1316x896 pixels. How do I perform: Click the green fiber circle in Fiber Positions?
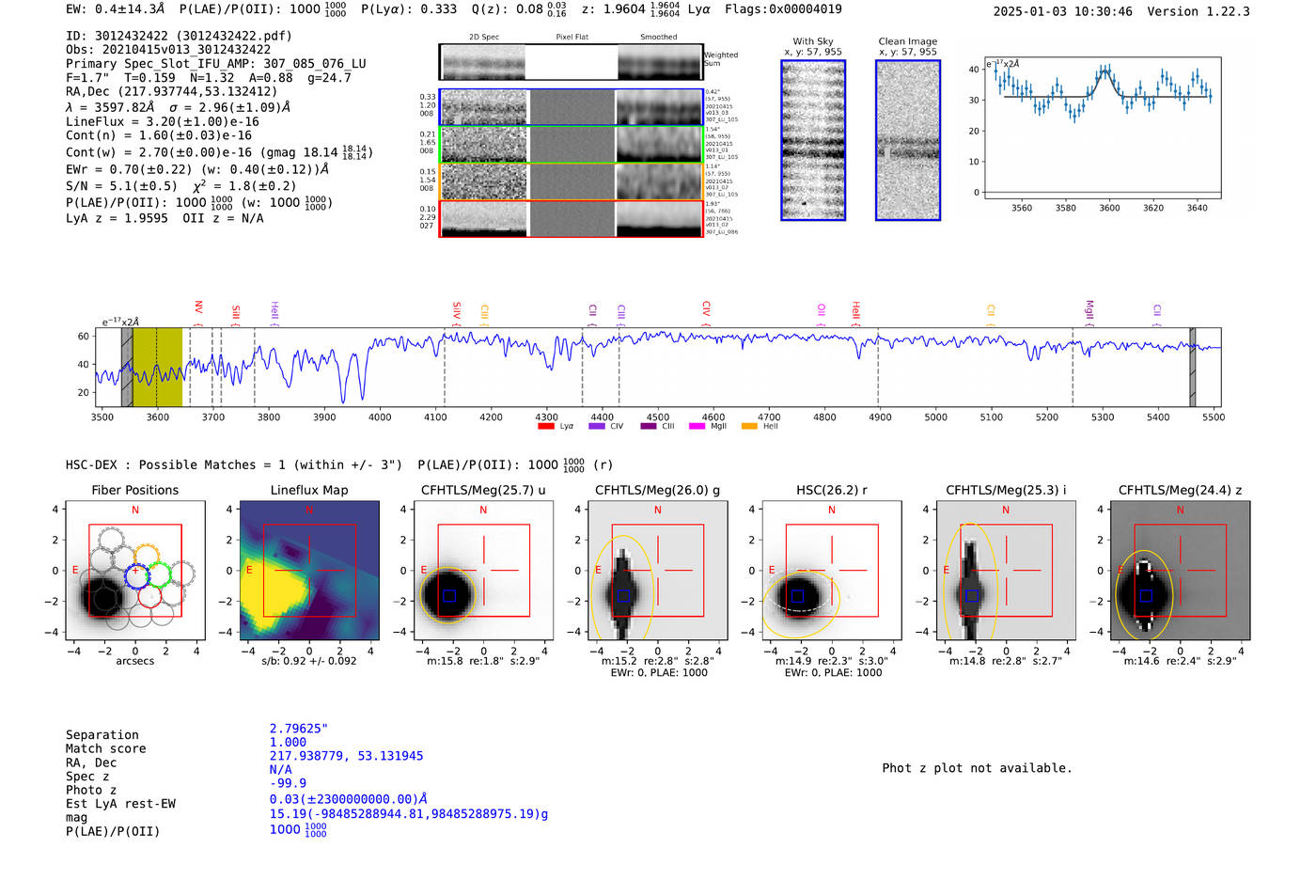click(159, 574)
